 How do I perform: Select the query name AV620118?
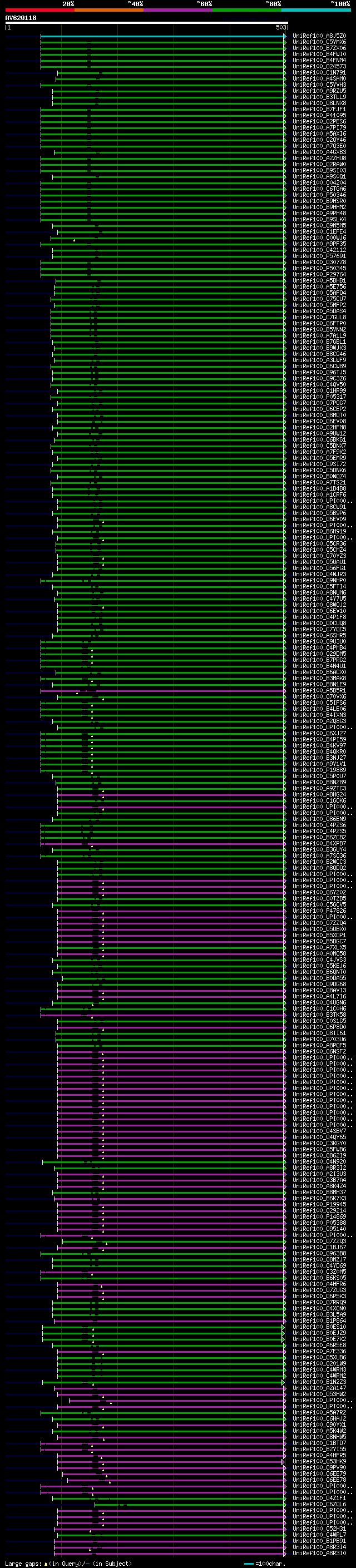coord(21,18)
